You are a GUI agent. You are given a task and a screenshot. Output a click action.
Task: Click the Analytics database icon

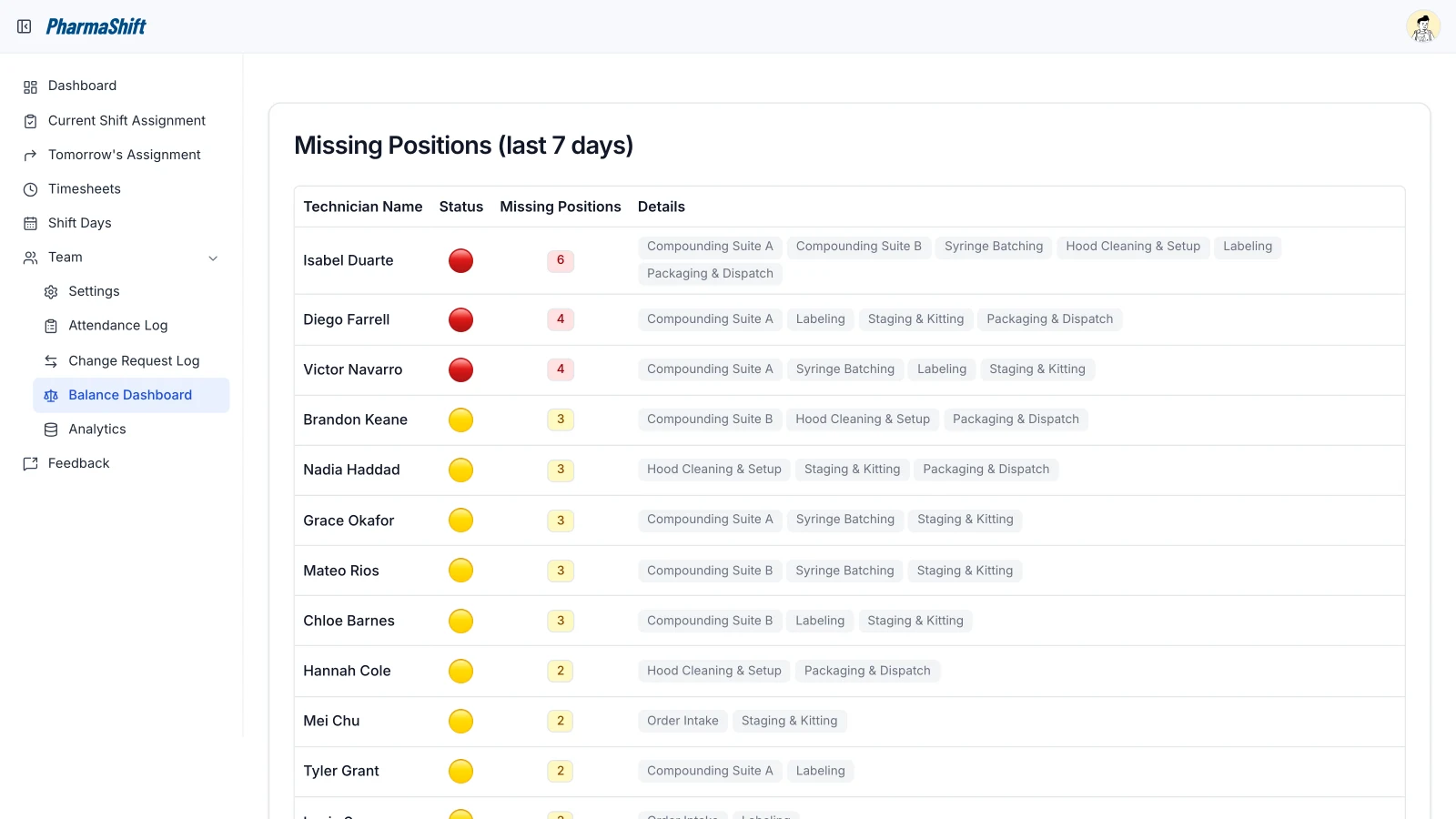51,430
